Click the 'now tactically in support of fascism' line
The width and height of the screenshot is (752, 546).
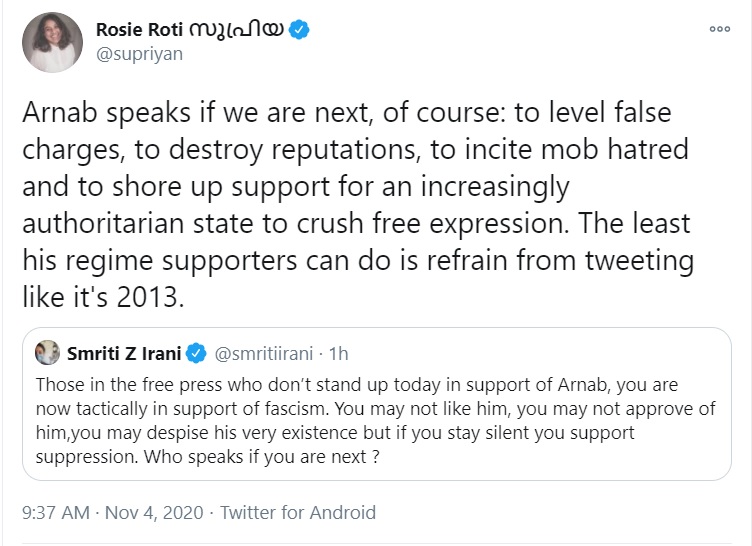182,409
